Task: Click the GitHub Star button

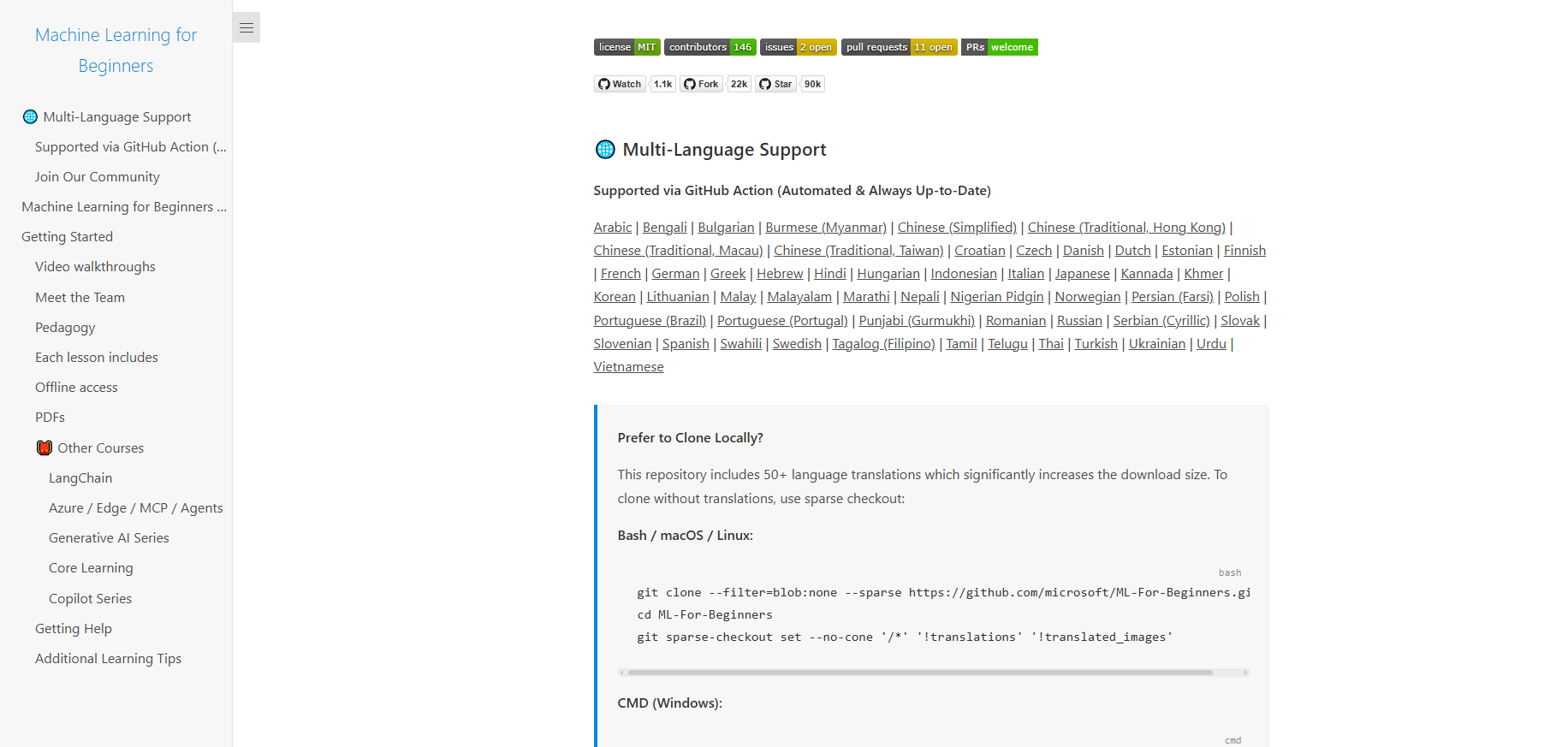Action: coord(775,84)
